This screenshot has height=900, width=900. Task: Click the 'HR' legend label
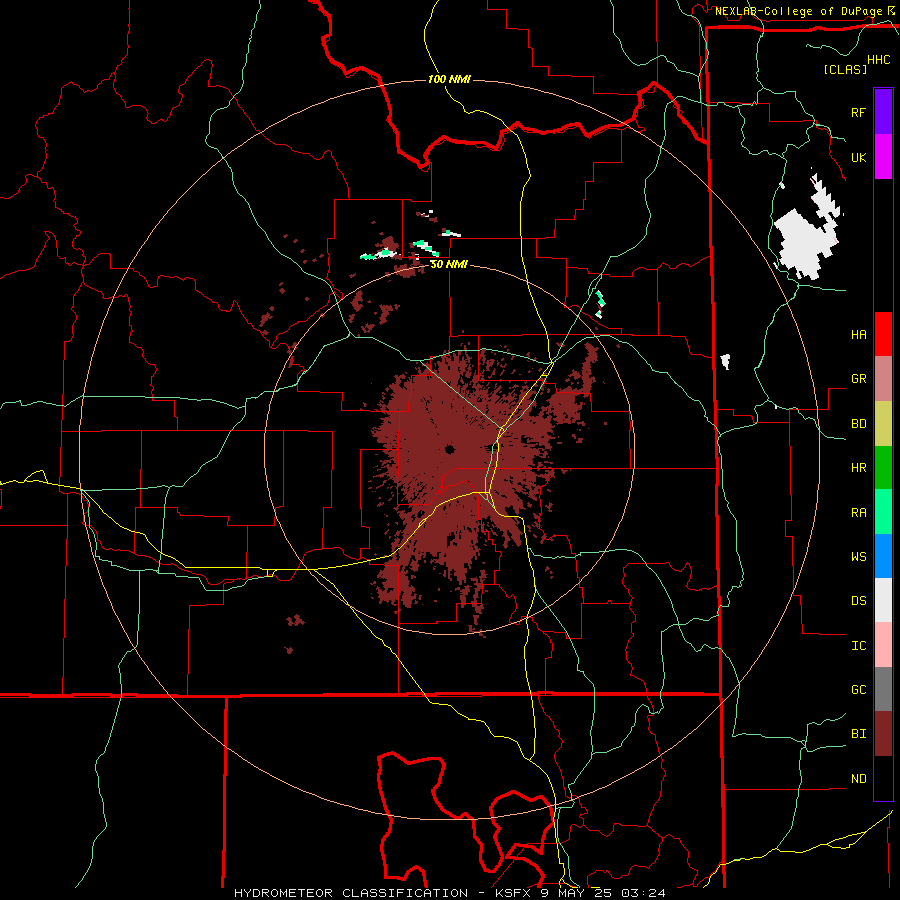click(859, 468)
